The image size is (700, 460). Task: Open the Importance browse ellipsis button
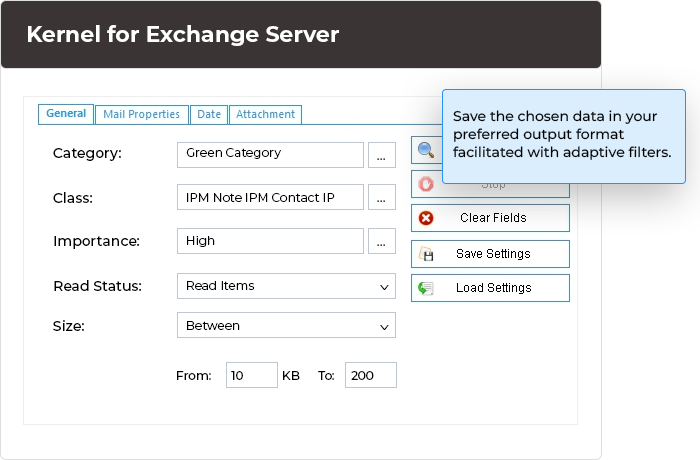coord(382,241)
